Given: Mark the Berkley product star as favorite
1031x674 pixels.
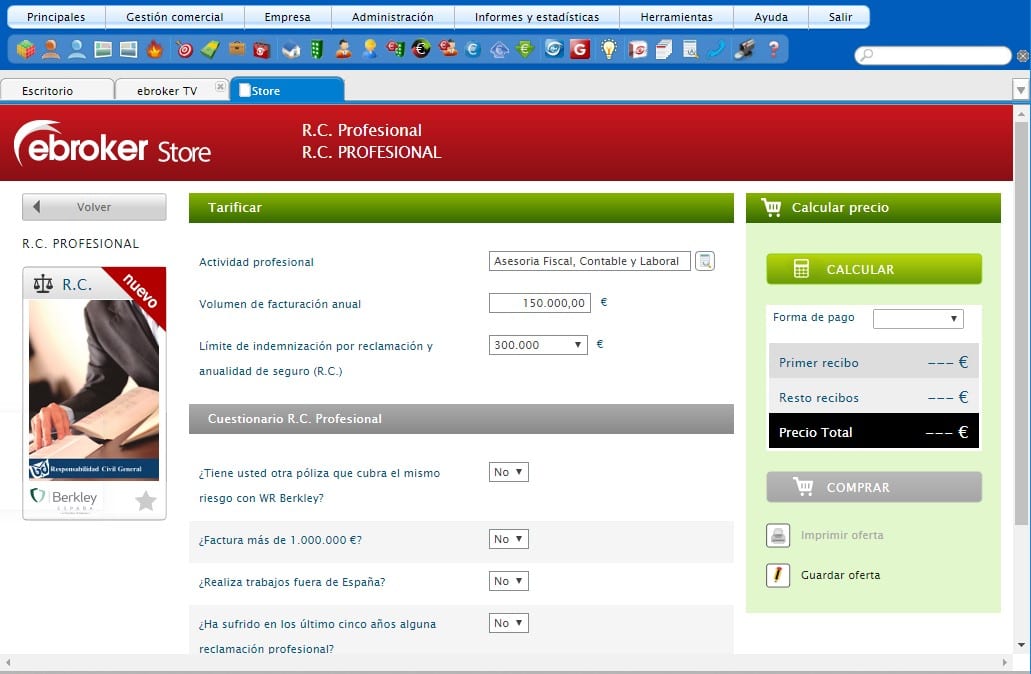Looking at the screenshot, I should [x=145, y=501].
